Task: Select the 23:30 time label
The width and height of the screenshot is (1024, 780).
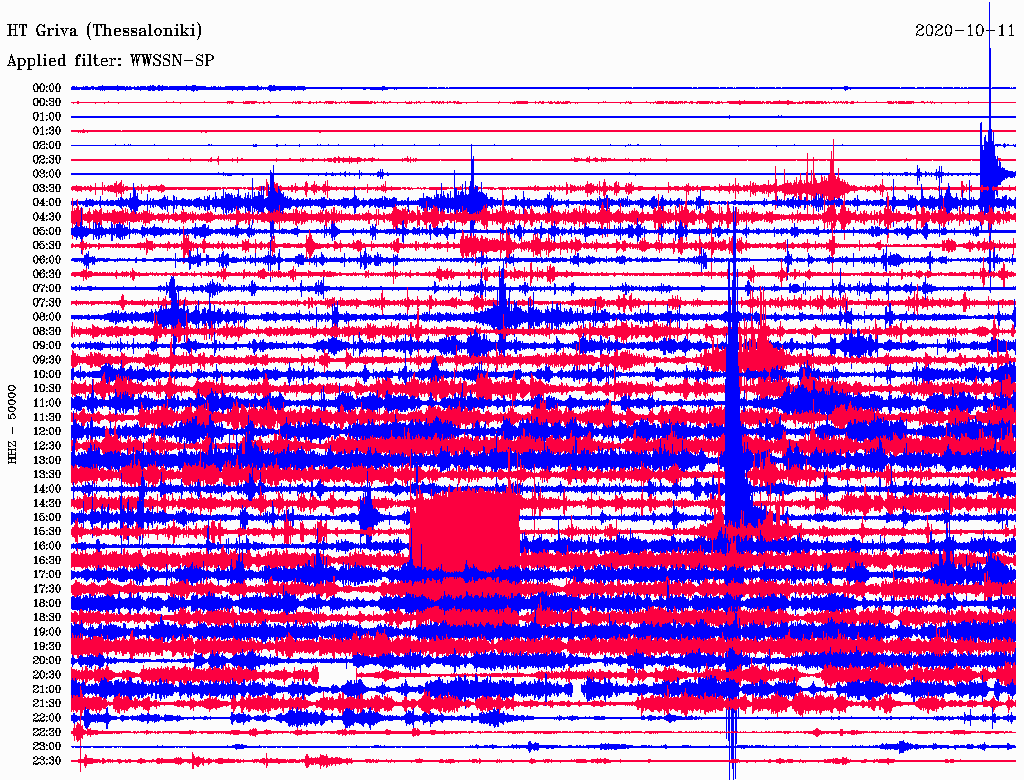Action: 47,761
